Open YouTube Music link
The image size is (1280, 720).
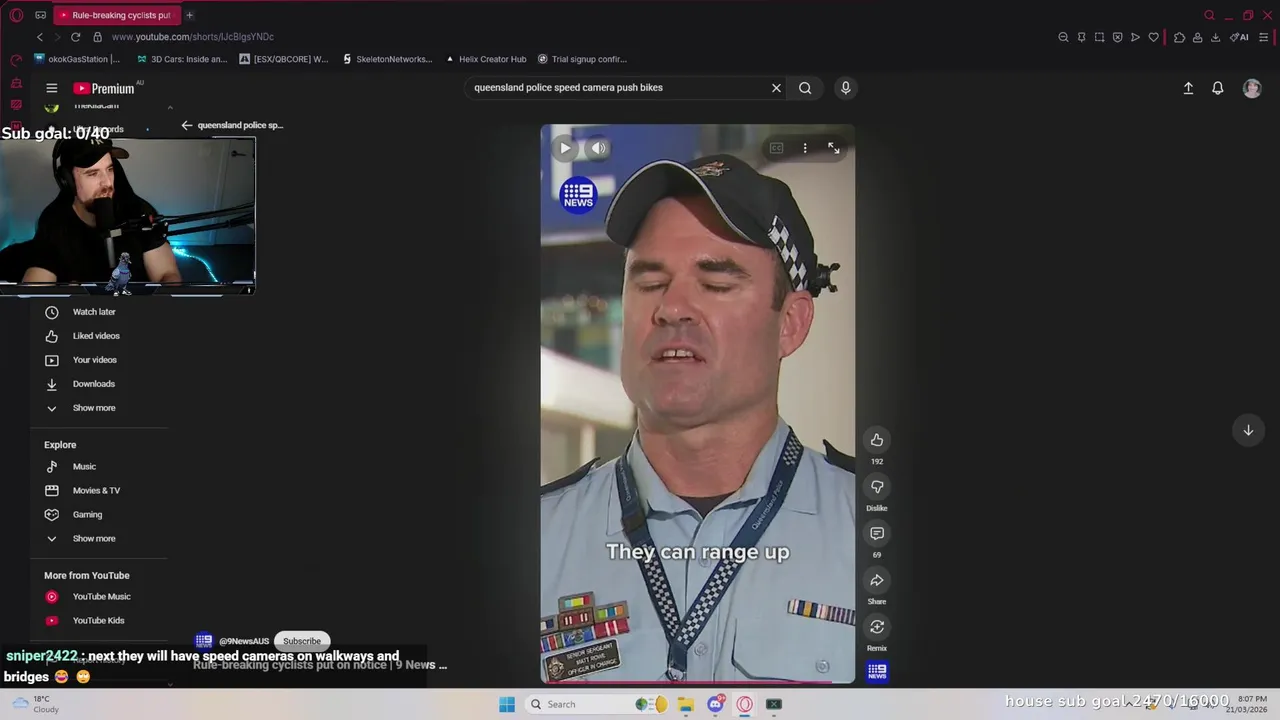tap(100, 597)
